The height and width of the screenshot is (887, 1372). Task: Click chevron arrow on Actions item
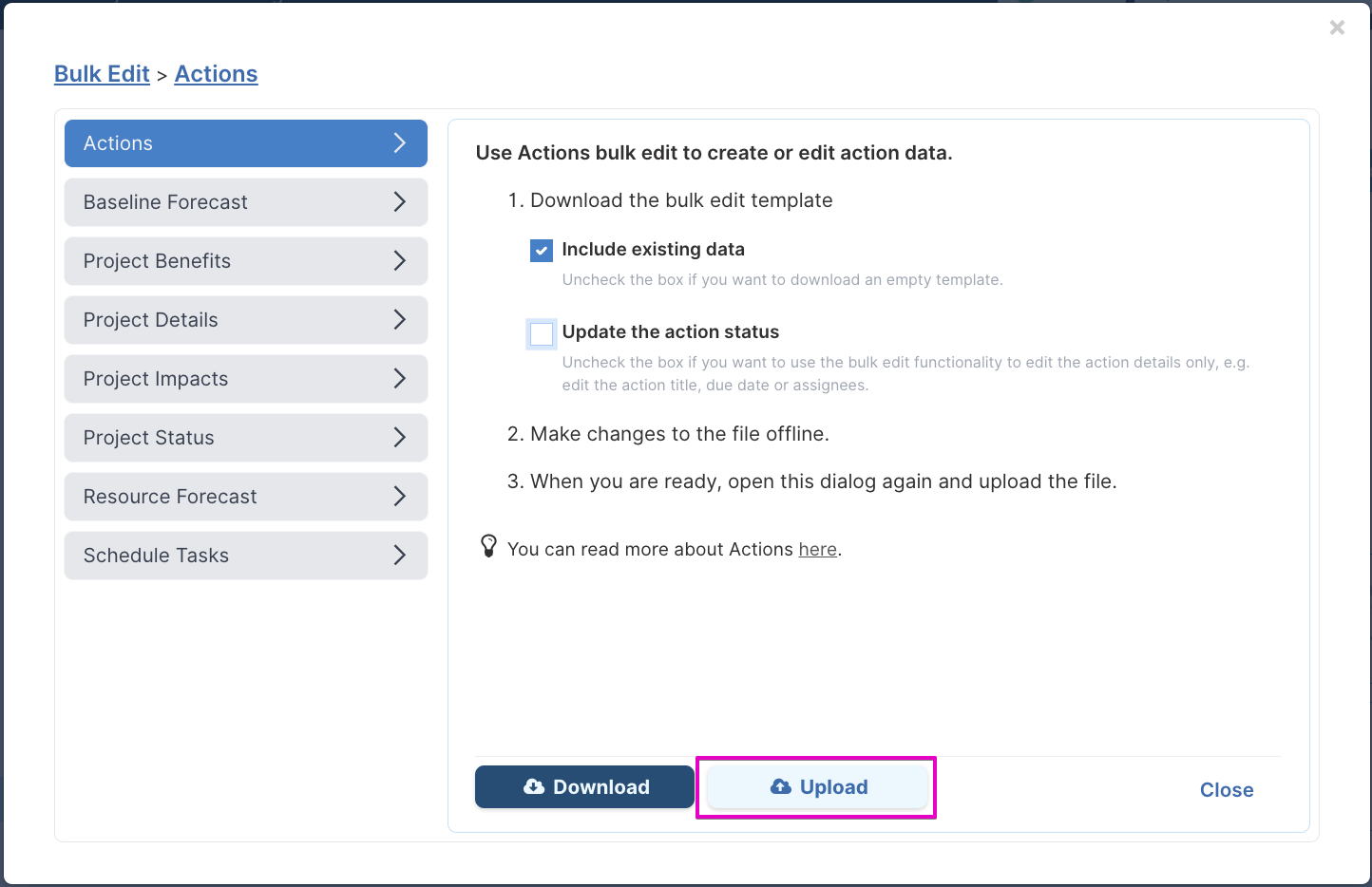point(400,143)
